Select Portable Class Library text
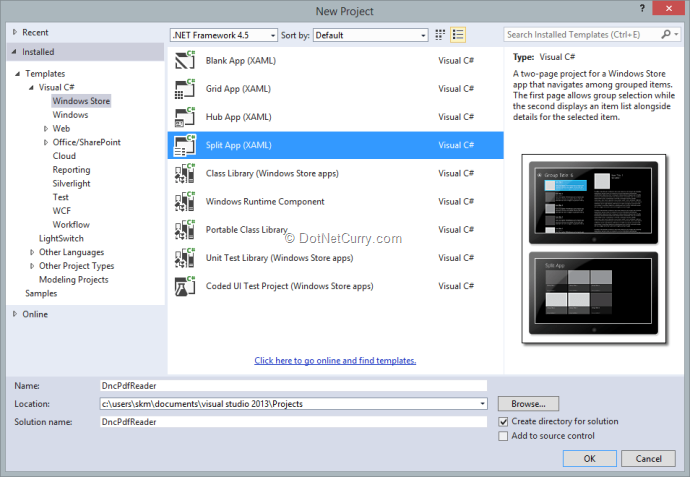 246,230
